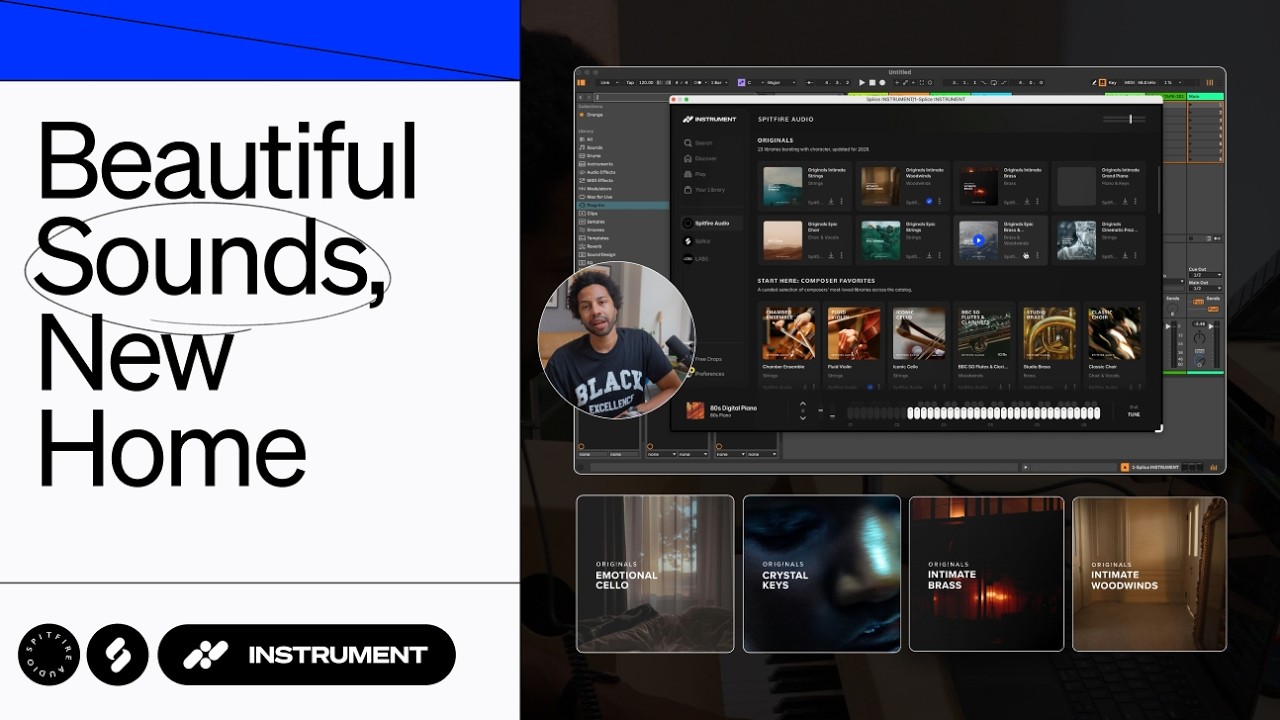The image size is (1280, 720).
Task: Open the Main Out 1/2 dropdown
Action: (1205, 288)
